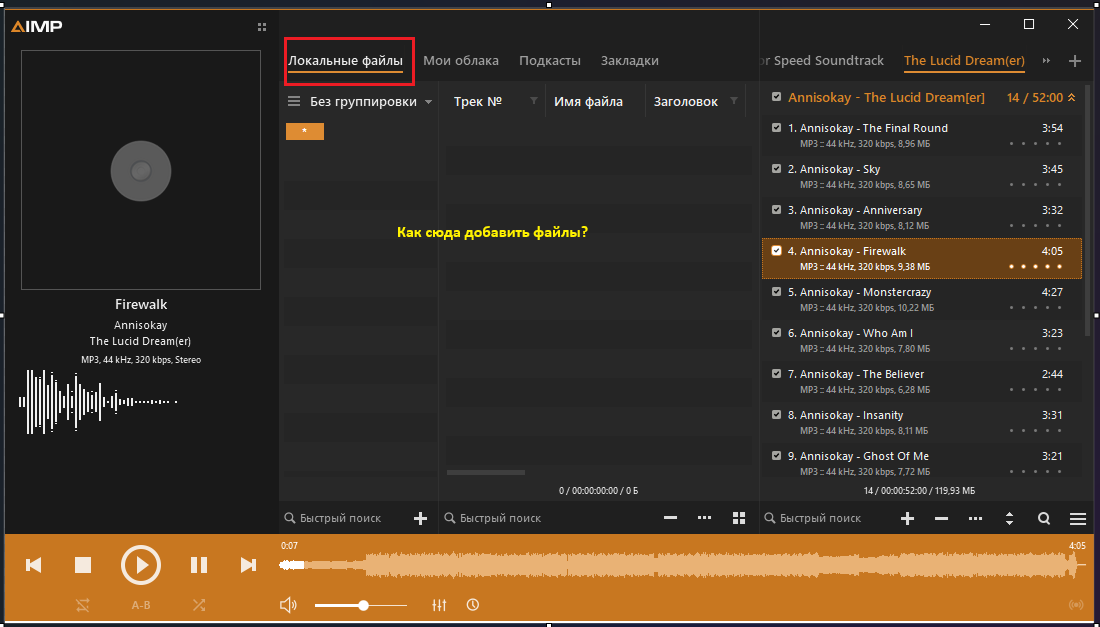Uncheck the Annisokay - Sky track
This screenshot has width=1100, height=627.
[777, 169]
